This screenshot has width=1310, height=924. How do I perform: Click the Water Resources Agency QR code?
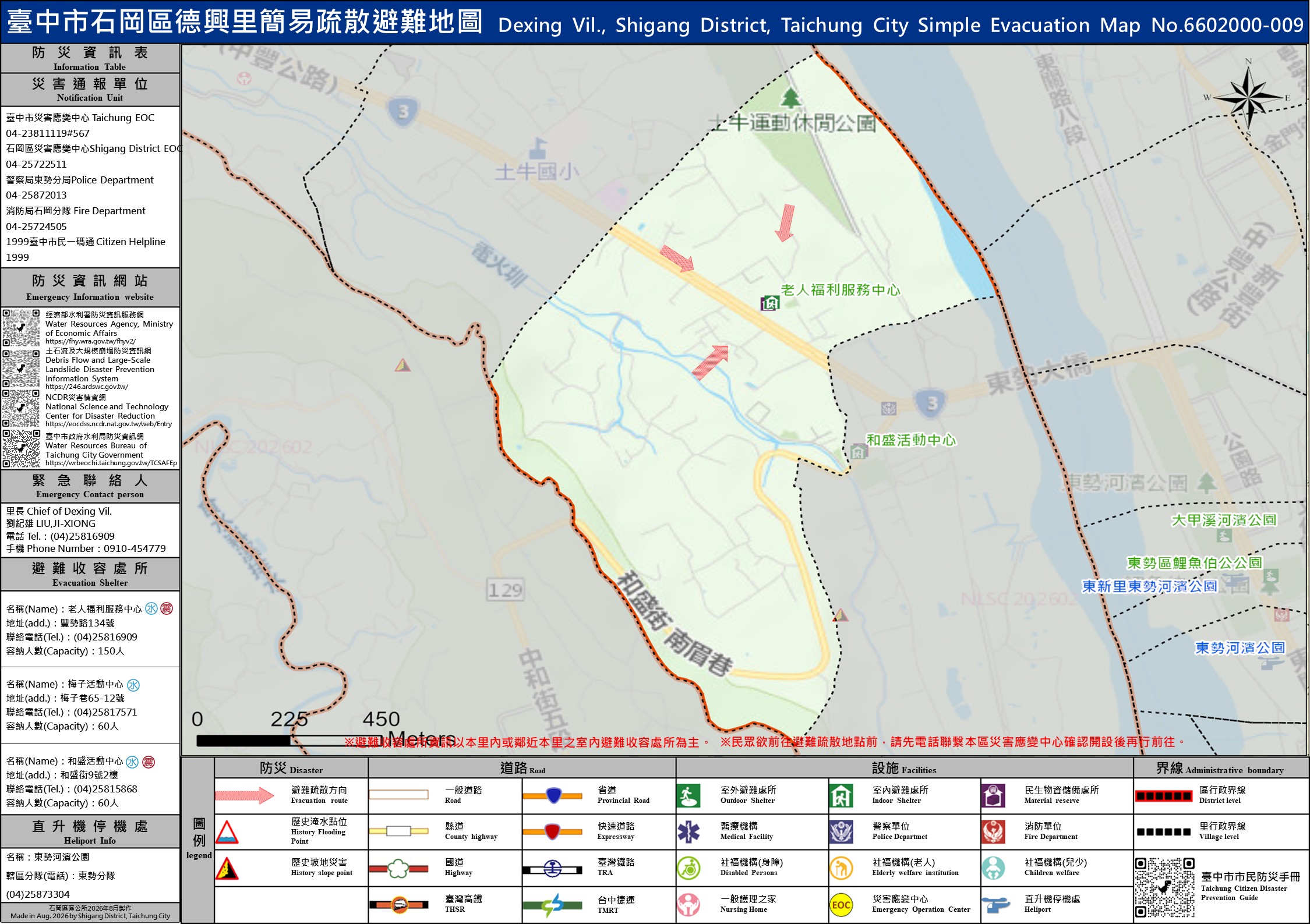(x=22, y=328)
